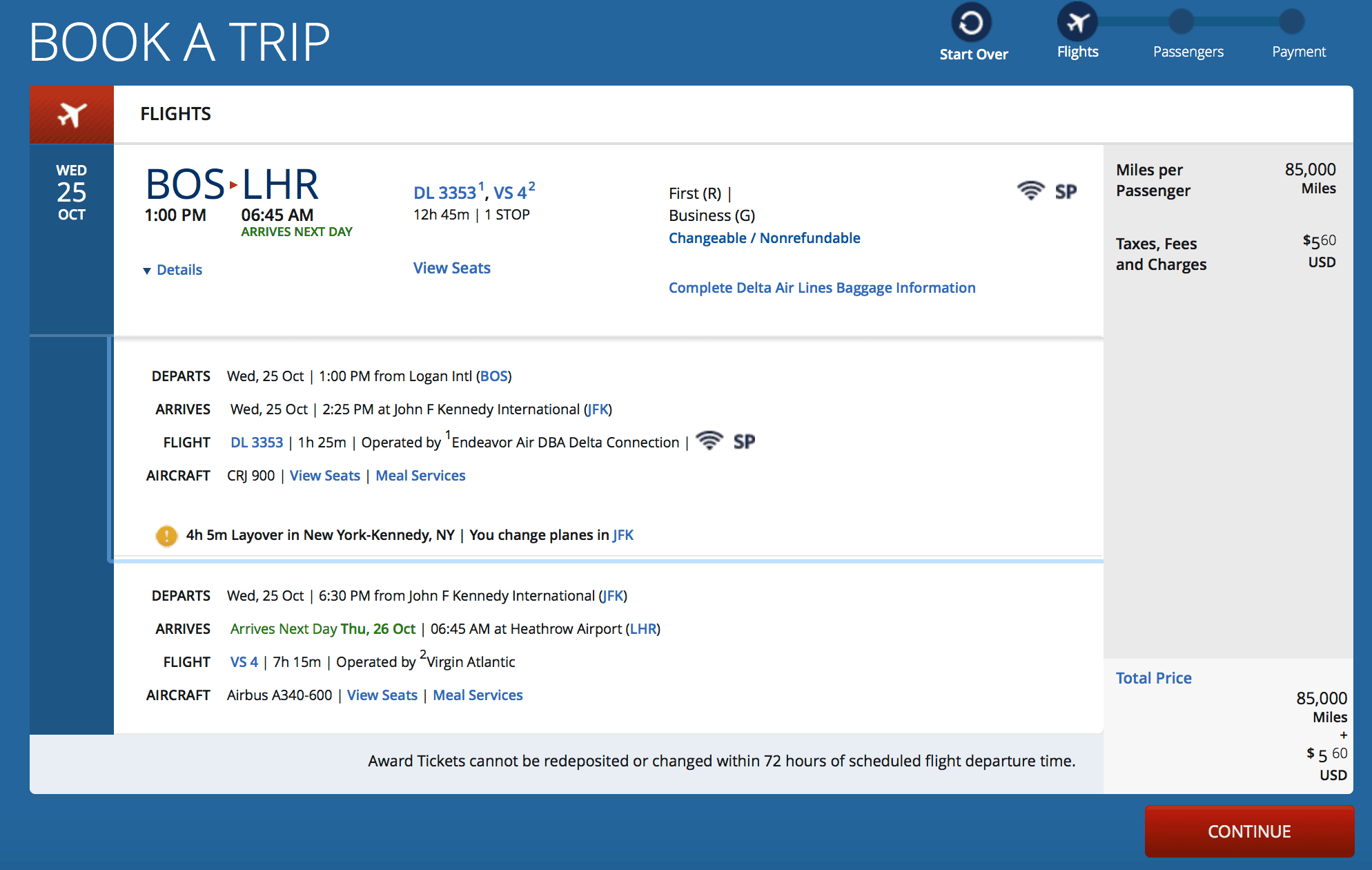The image size is (1372, 870).
Task: Click the yellow layover warning icon
Action: tap(166, 535)
